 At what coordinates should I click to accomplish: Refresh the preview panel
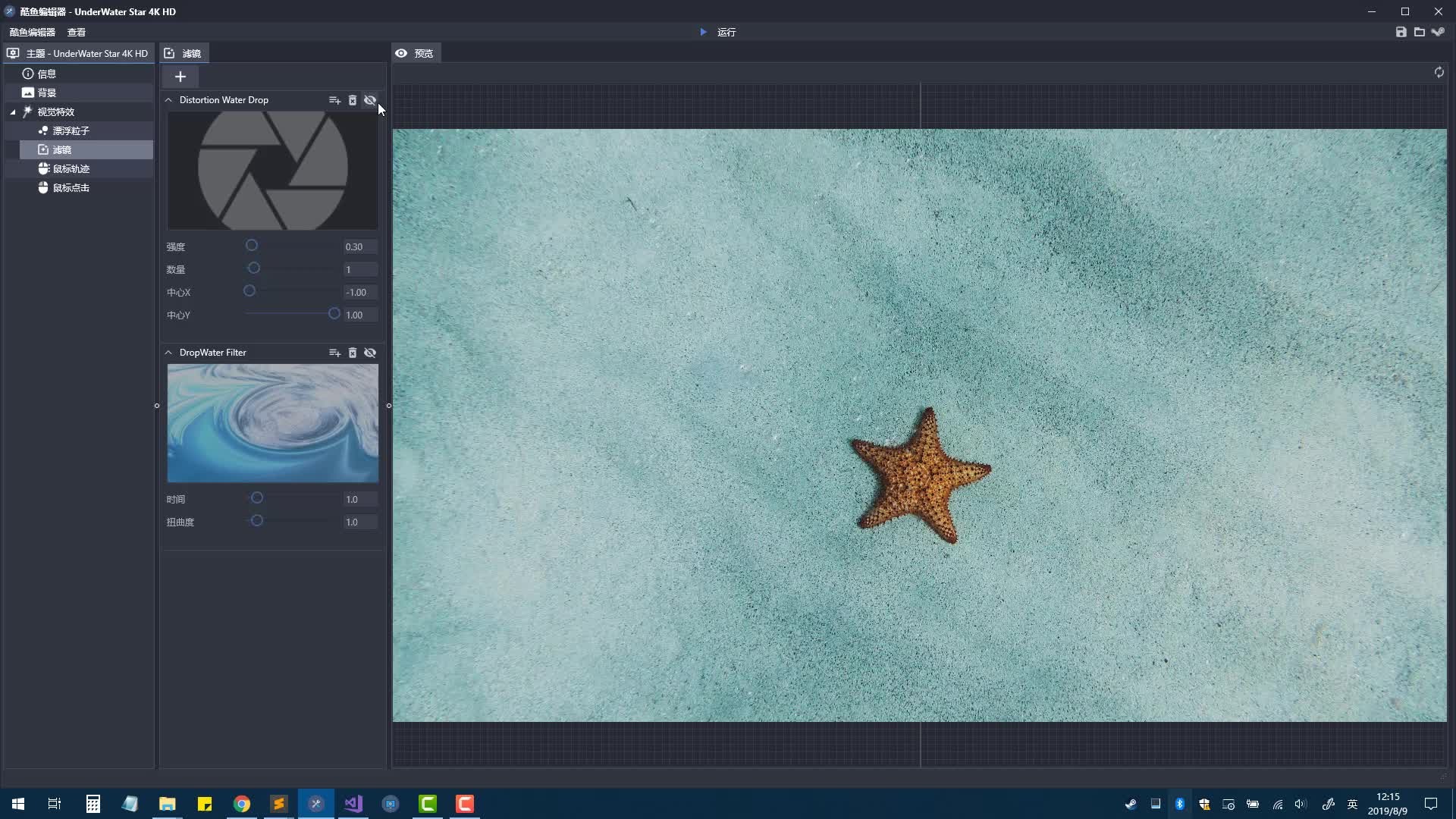[x=1439, y=72]
